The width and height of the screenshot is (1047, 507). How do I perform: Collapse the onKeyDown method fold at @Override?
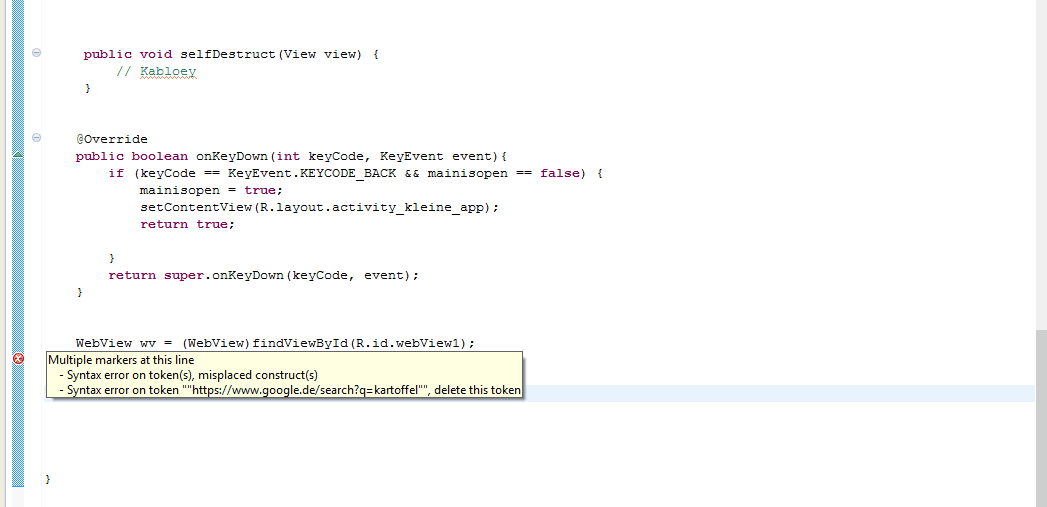37,138
